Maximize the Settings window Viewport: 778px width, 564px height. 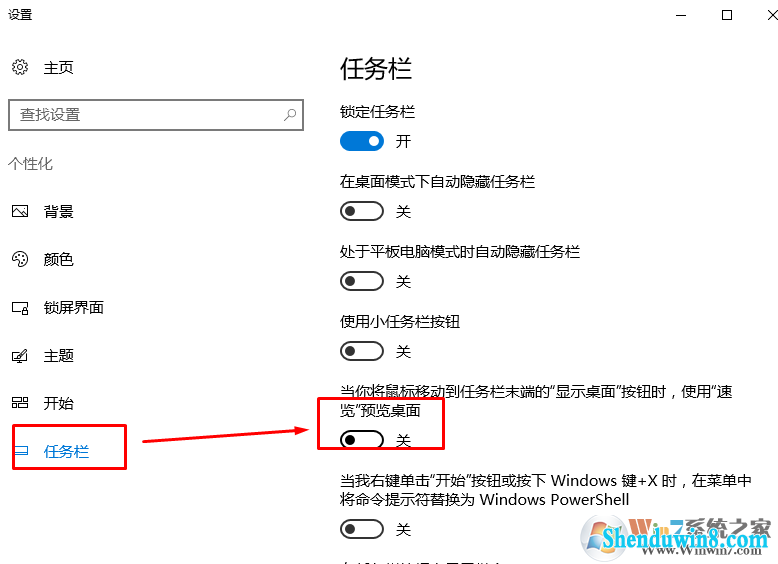[x=727, y=15]
